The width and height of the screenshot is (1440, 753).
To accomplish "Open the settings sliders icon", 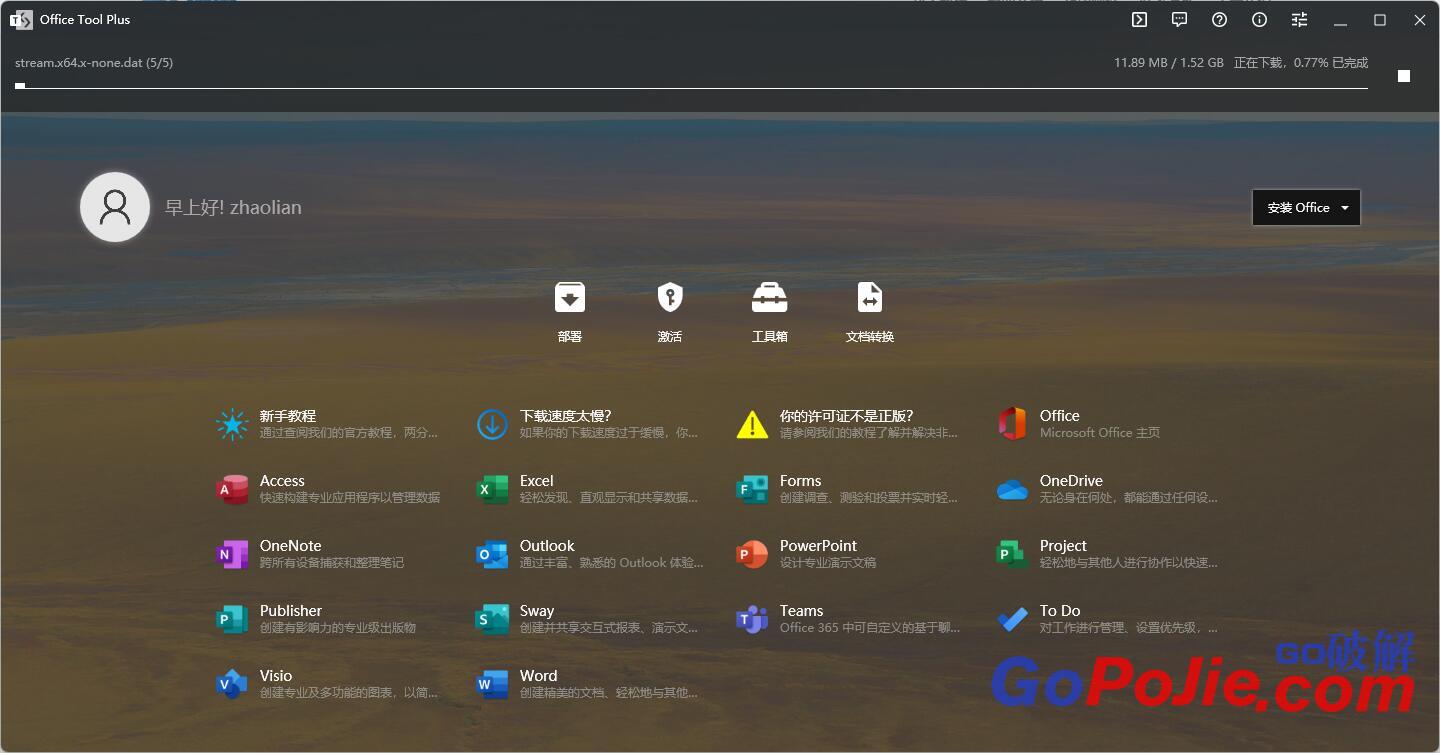I will pyautogui.click(x=1299, y=19).
